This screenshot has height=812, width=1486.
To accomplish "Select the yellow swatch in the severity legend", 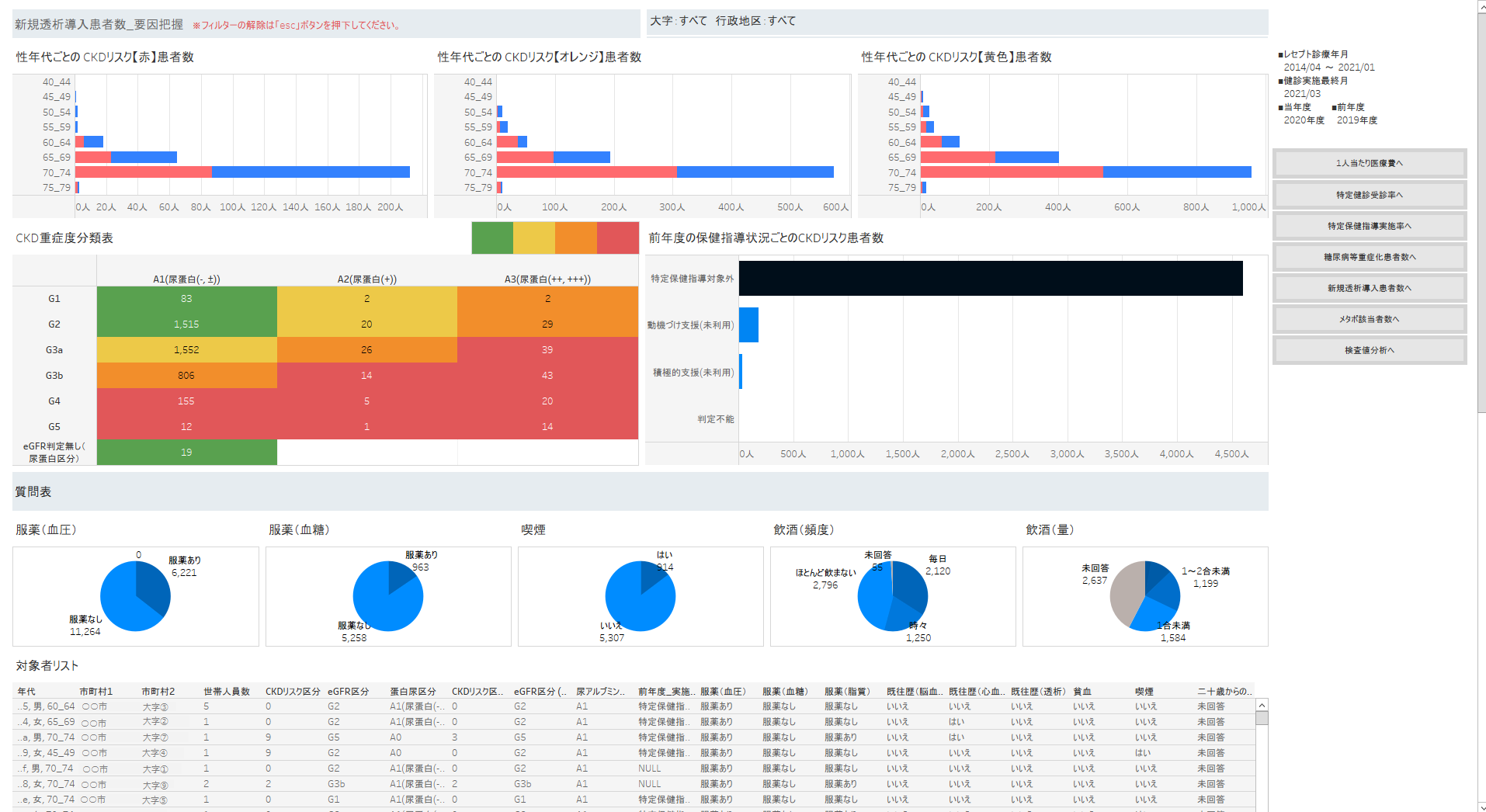I will point(533,238).
